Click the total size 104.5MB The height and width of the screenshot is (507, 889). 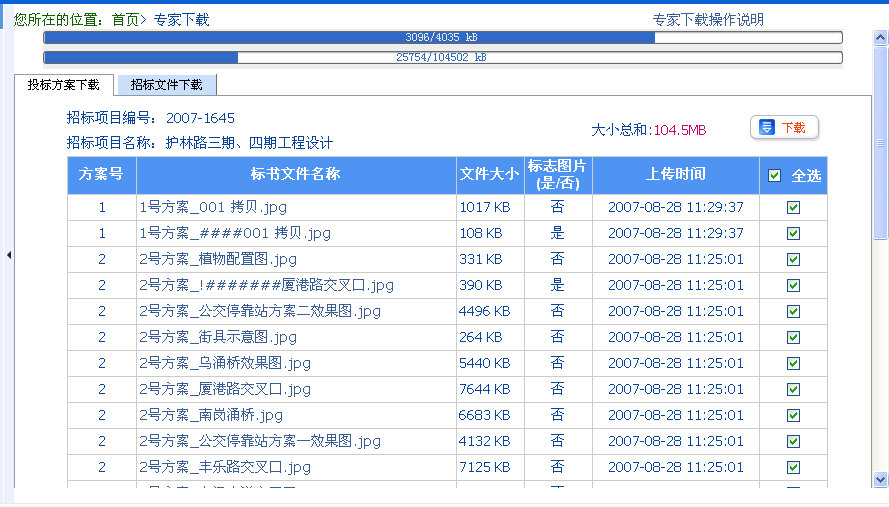(x=680, y=130)
